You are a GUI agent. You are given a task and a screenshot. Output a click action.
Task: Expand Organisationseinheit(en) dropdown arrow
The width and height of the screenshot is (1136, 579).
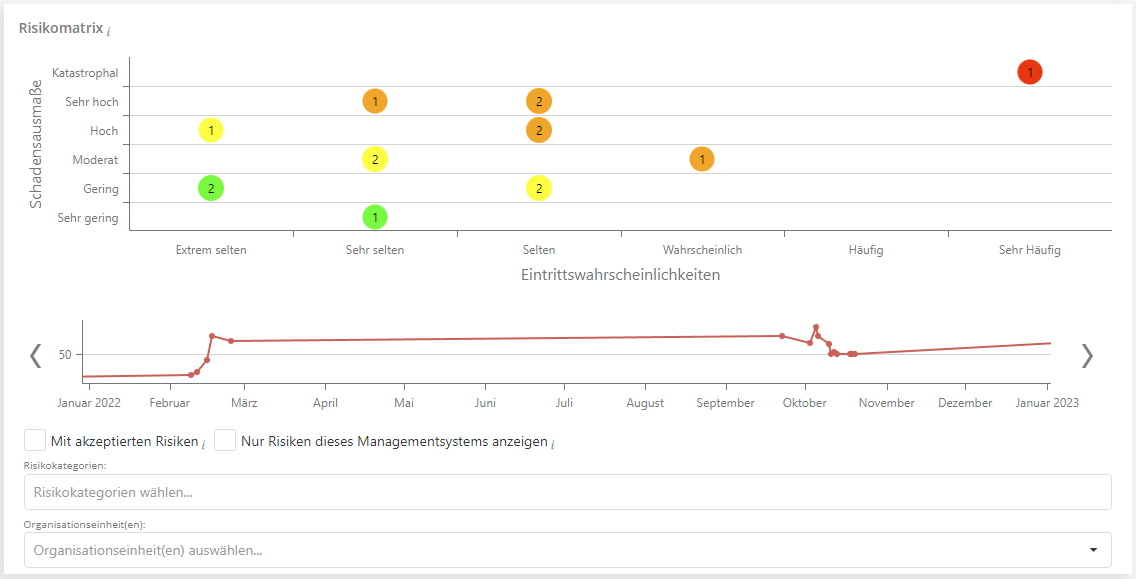pyautogui.click(x=1093, y=550)
